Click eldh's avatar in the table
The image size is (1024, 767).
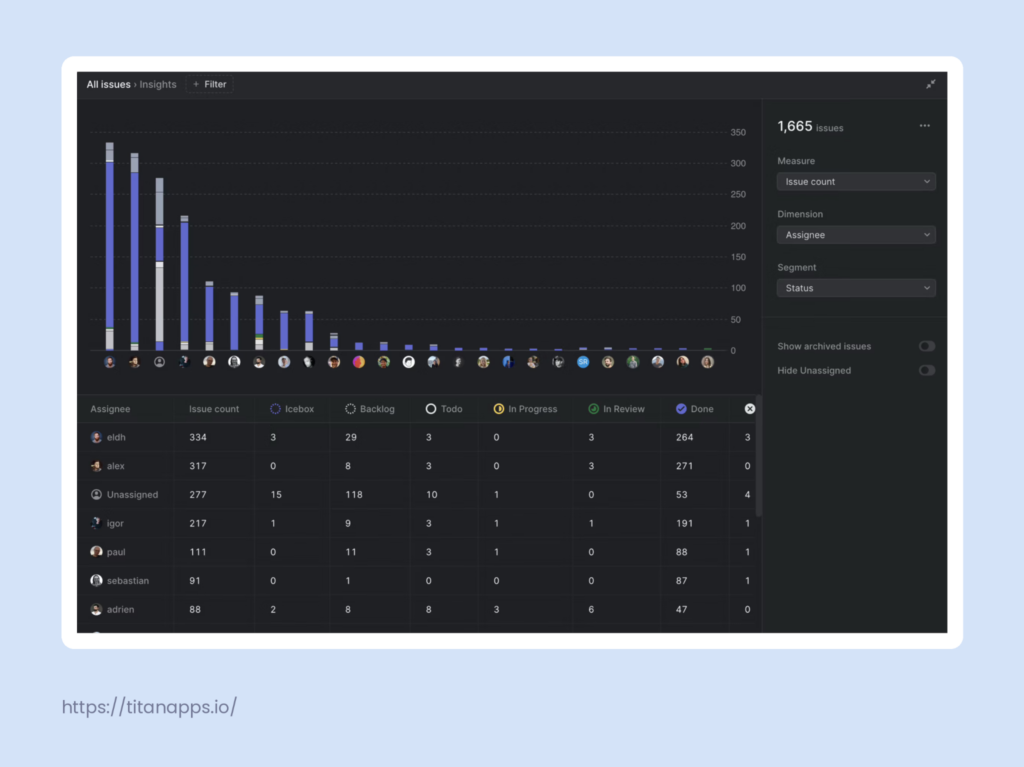(96, 437)
